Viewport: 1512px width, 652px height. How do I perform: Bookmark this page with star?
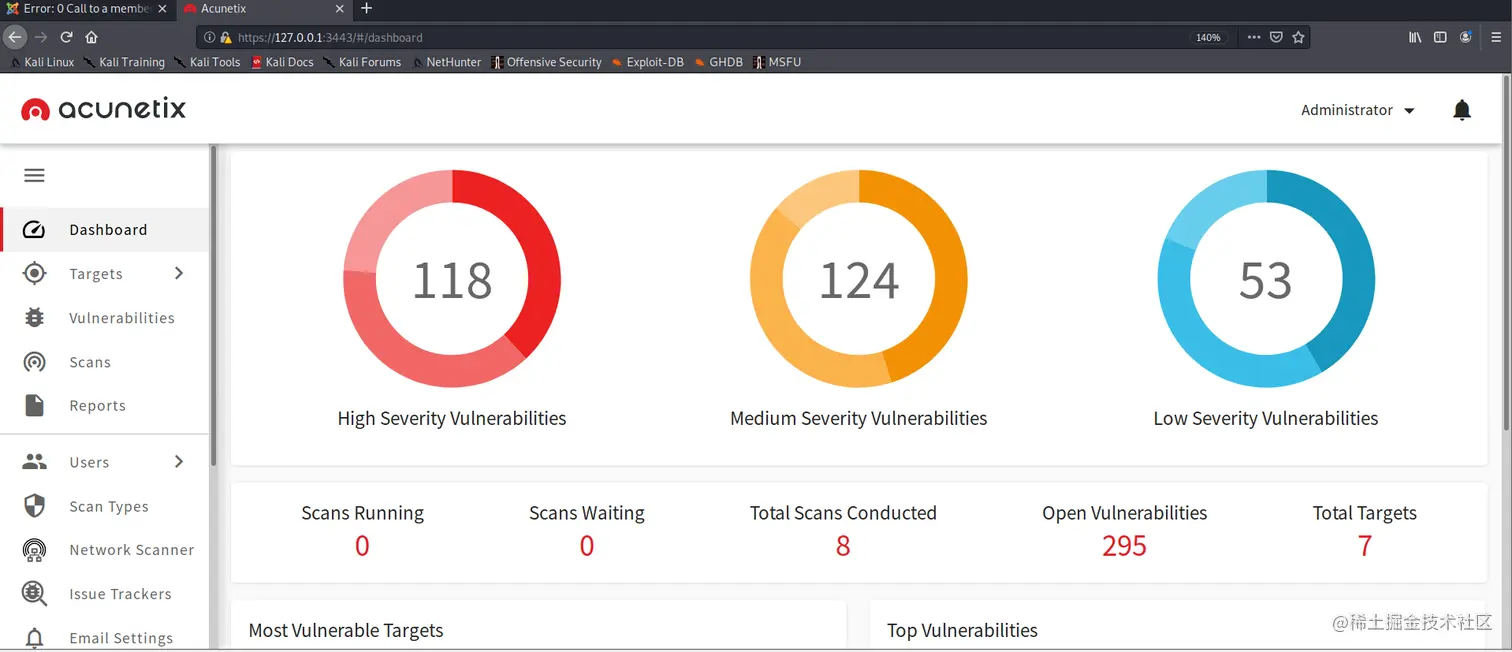pyautogui.click(x=1298, y=37)
